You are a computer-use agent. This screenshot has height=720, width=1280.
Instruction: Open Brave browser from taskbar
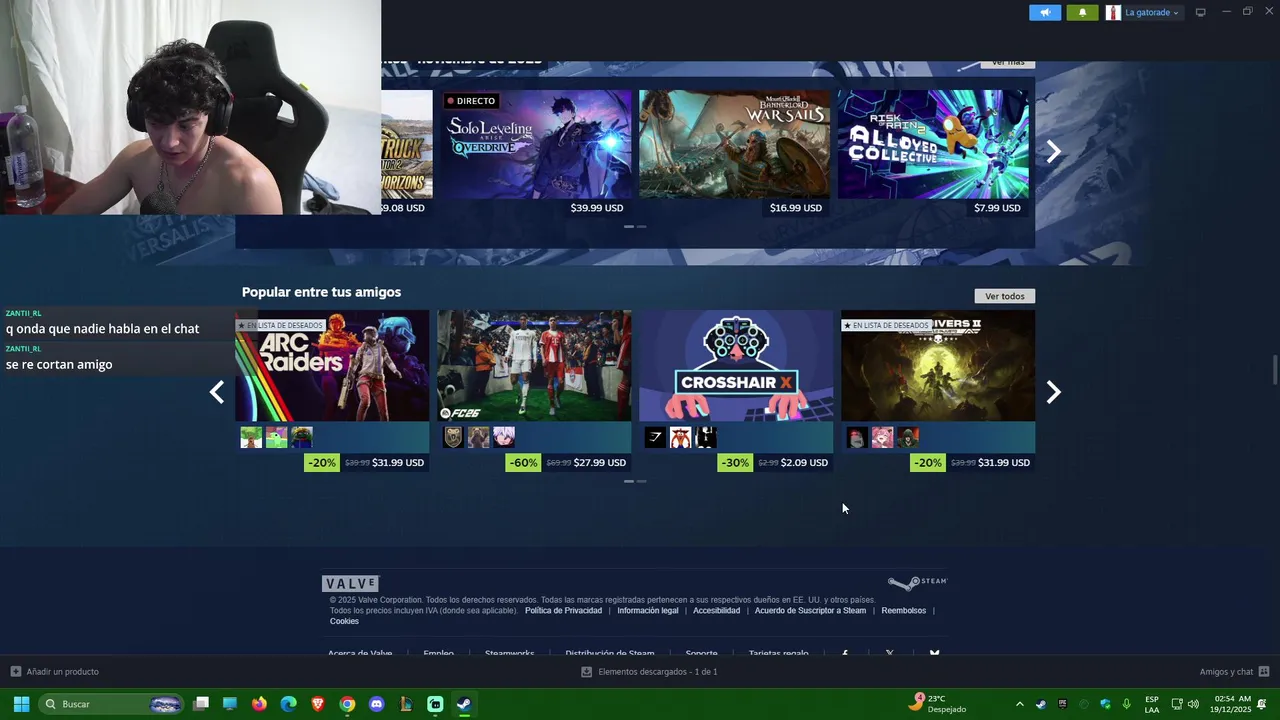pyautogui.click(x=318, y=704)
